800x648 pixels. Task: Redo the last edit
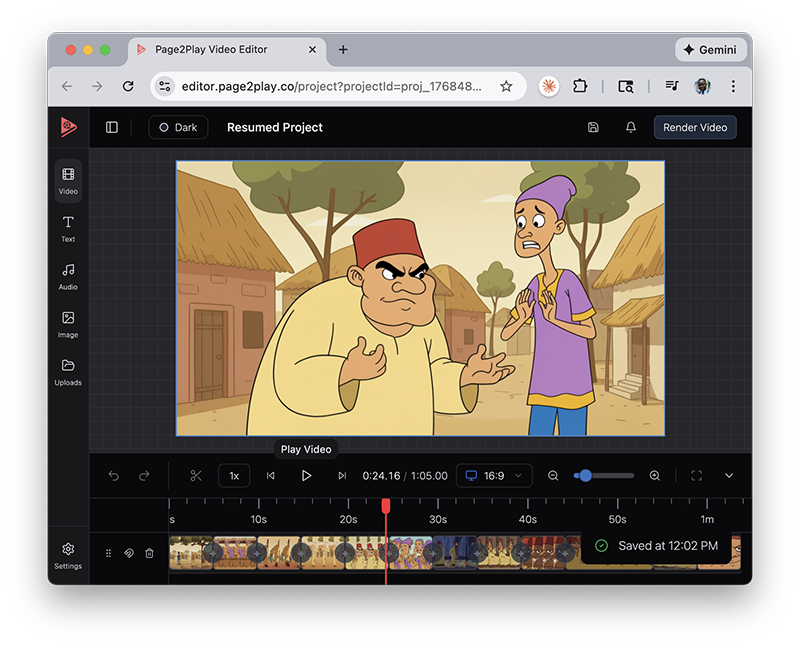coord(144,476)
